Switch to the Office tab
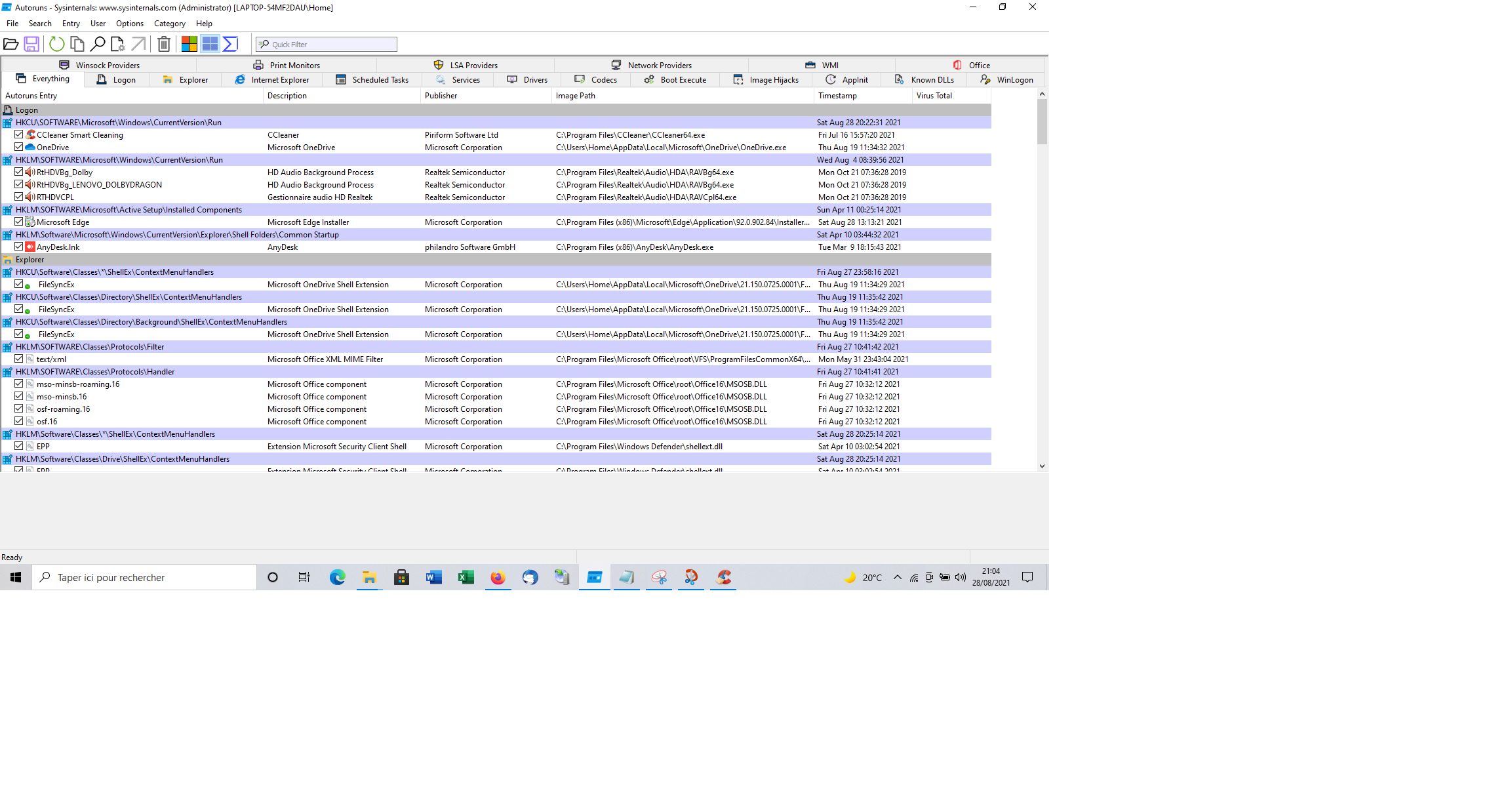1512x808 pixels. (971, 65)
